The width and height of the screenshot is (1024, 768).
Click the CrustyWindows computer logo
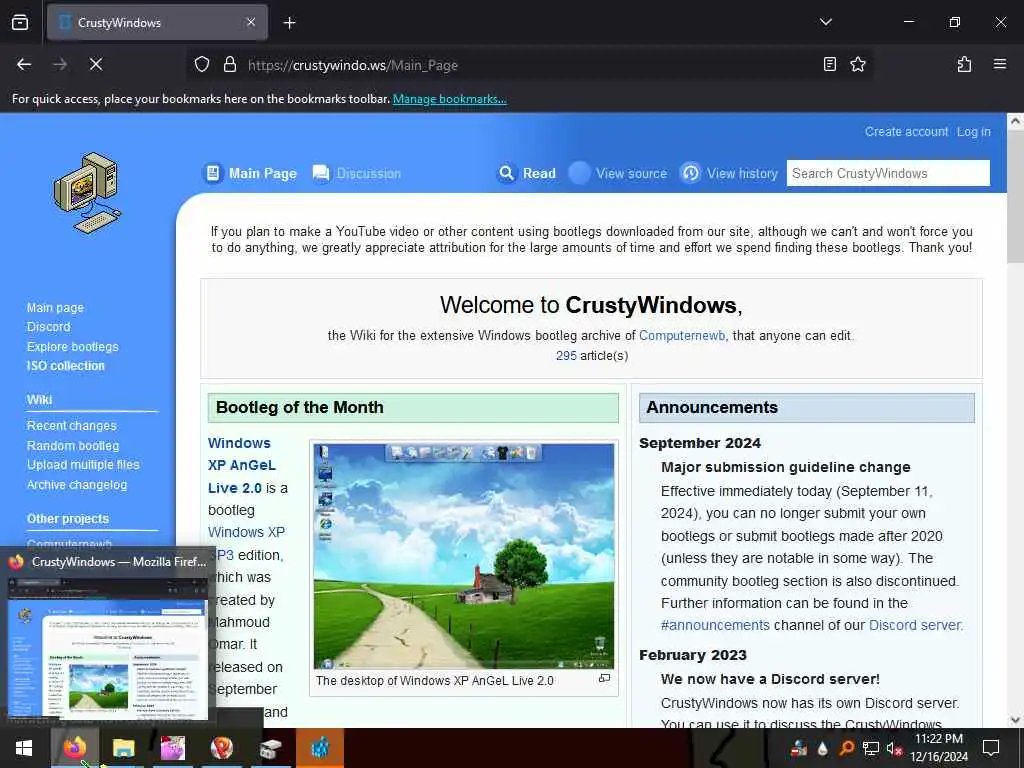click(88, 193)
